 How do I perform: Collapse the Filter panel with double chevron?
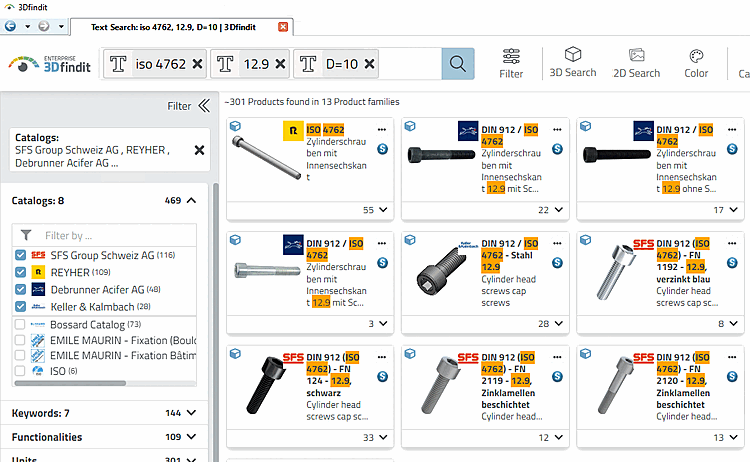click(204, 106)
